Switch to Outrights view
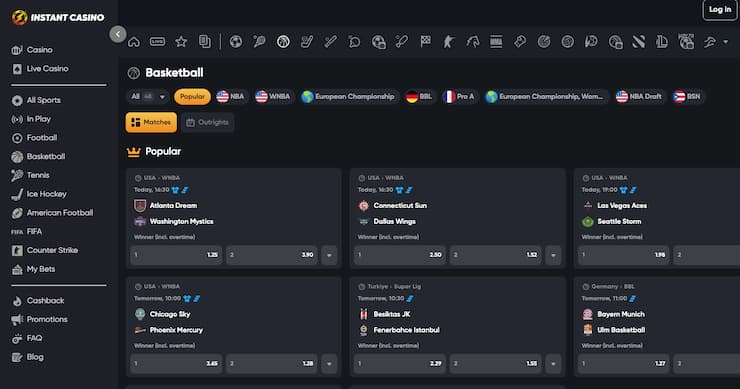This screenshot has width=740, height=389. tap(207, 122)
